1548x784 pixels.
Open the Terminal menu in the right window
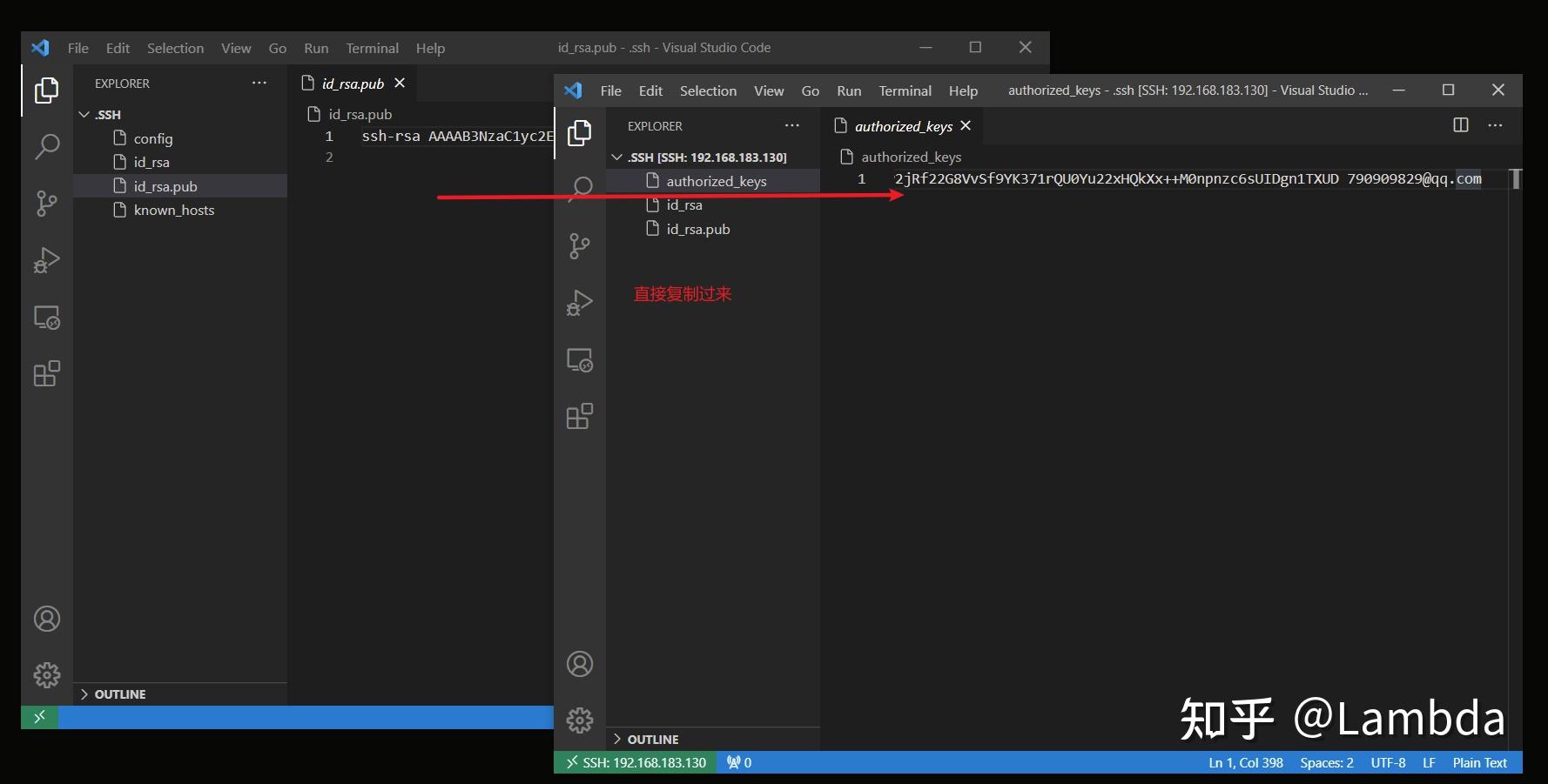coord(905,90)
